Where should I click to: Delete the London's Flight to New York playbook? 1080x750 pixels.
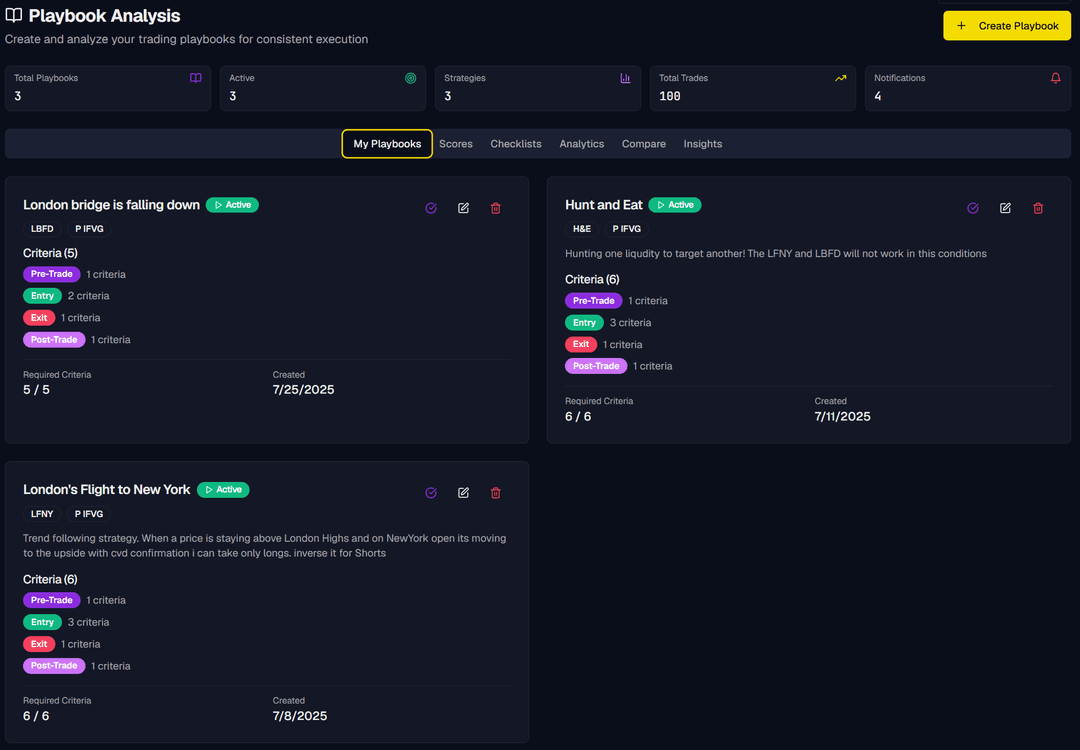[496, 492]
